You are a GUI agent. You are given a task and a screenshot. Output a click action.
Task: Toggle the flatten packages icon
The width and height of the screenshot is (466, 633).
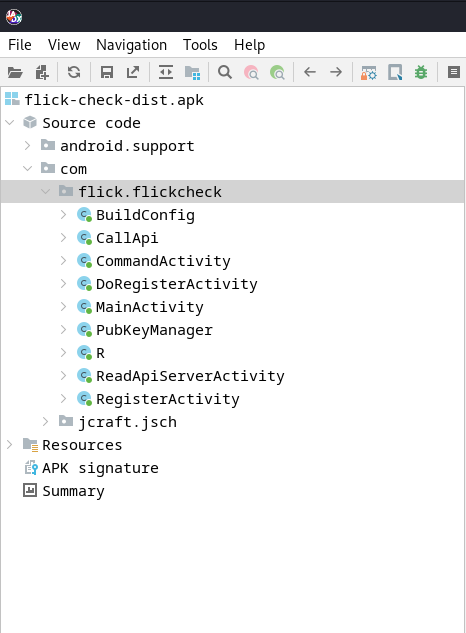coord(192,73)
